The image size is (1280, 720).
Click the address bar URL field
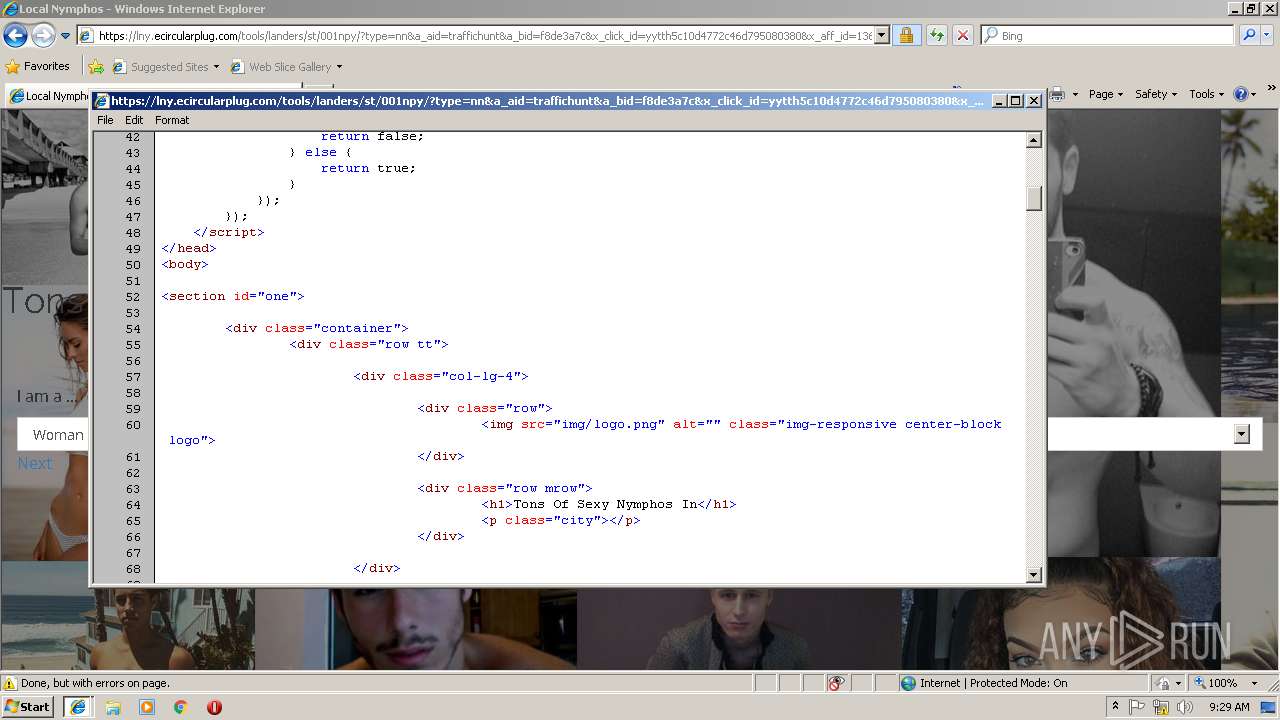tap(484, 35)
